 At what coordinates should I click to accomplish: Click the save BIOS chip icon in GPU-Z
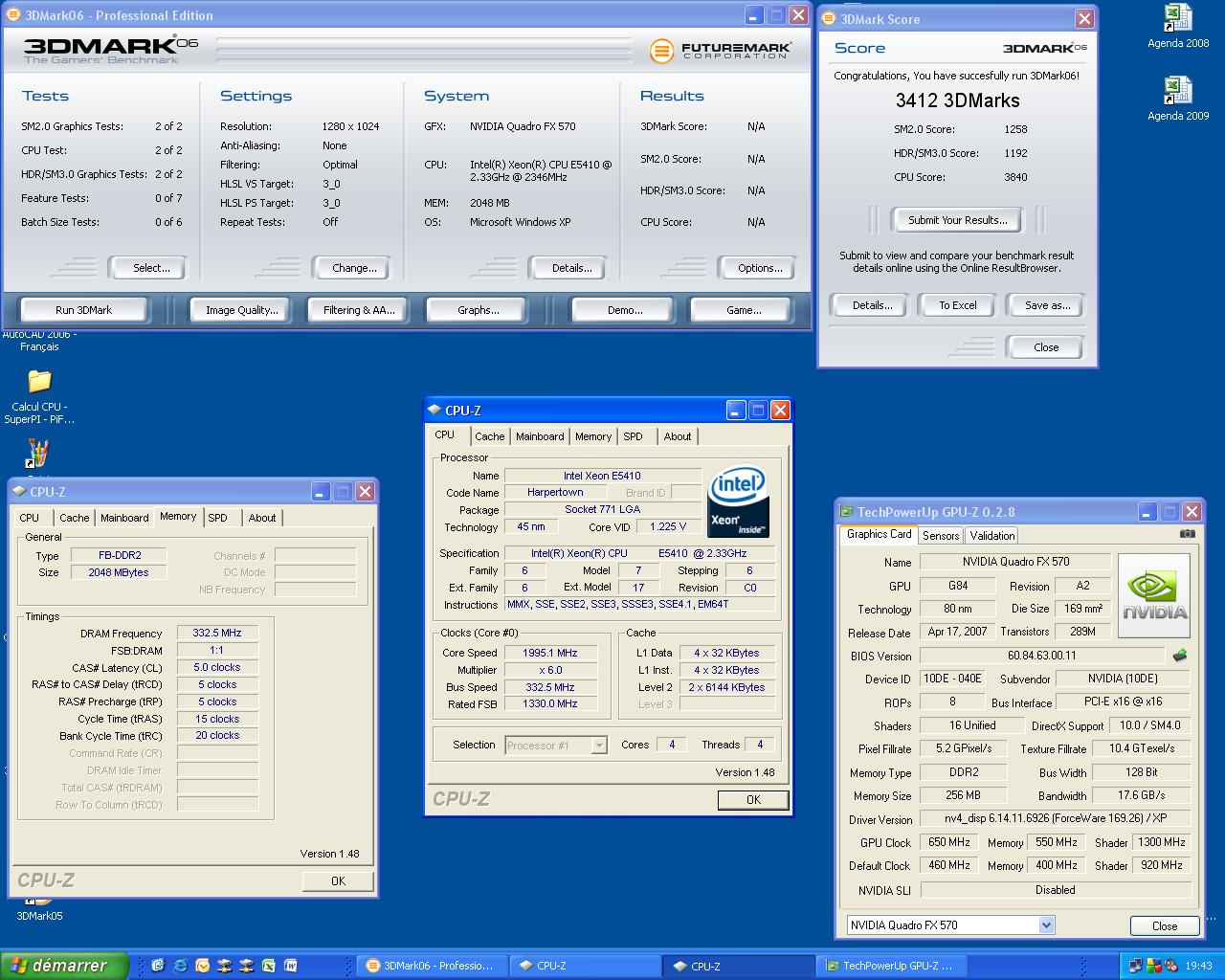[x=1180, y=656]
